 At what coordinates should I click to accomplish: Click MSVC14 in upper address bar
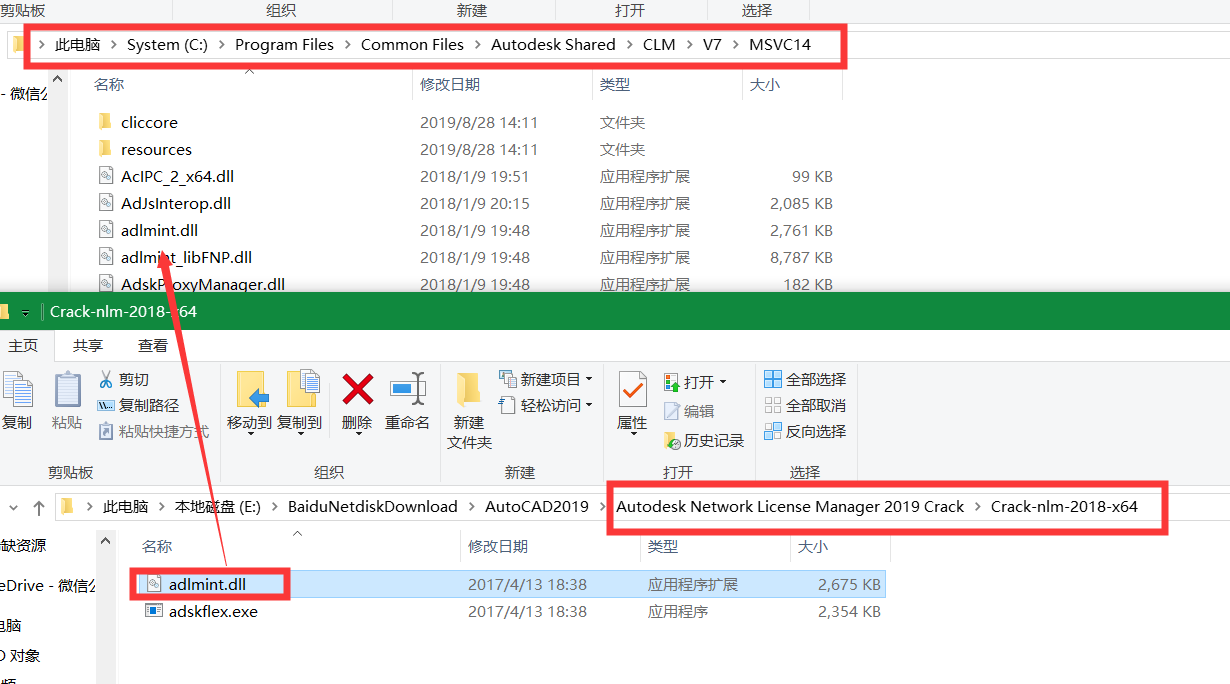[780, 45]
